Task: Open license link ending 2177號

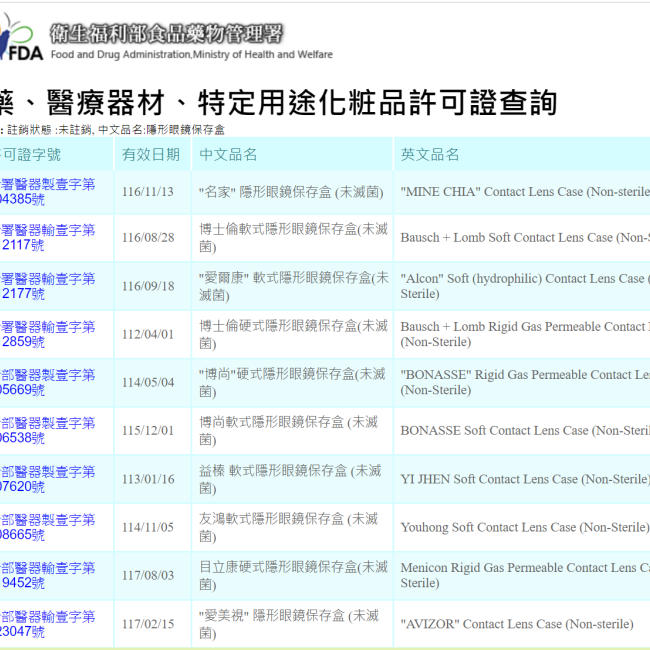Action: 47,286
